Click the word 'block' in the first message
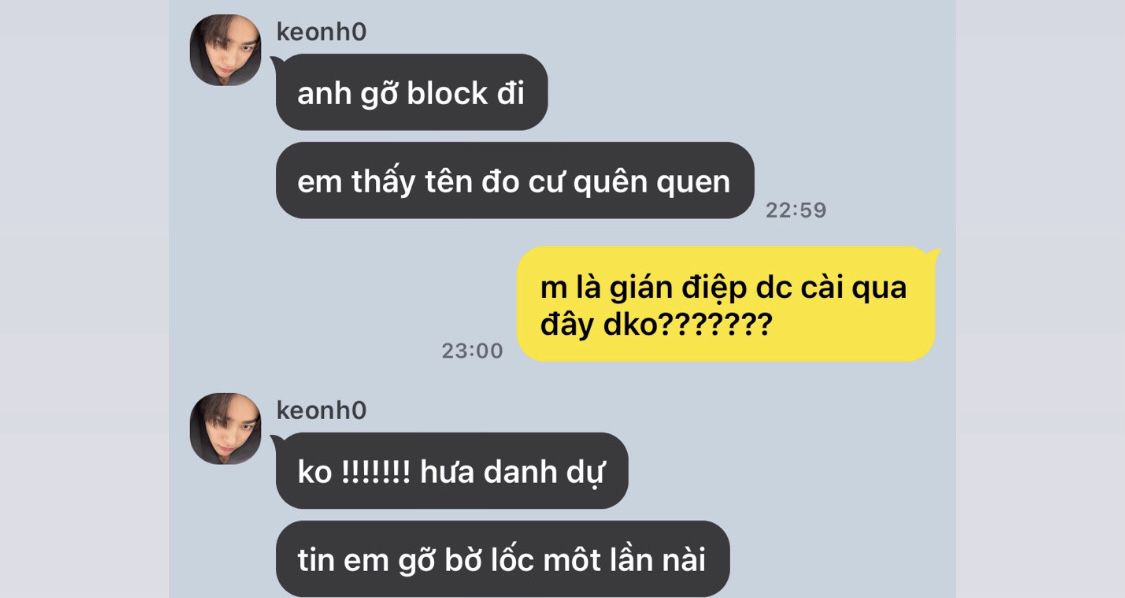The height and width of the screenshot is (598, 1125). tap(447, 93)
